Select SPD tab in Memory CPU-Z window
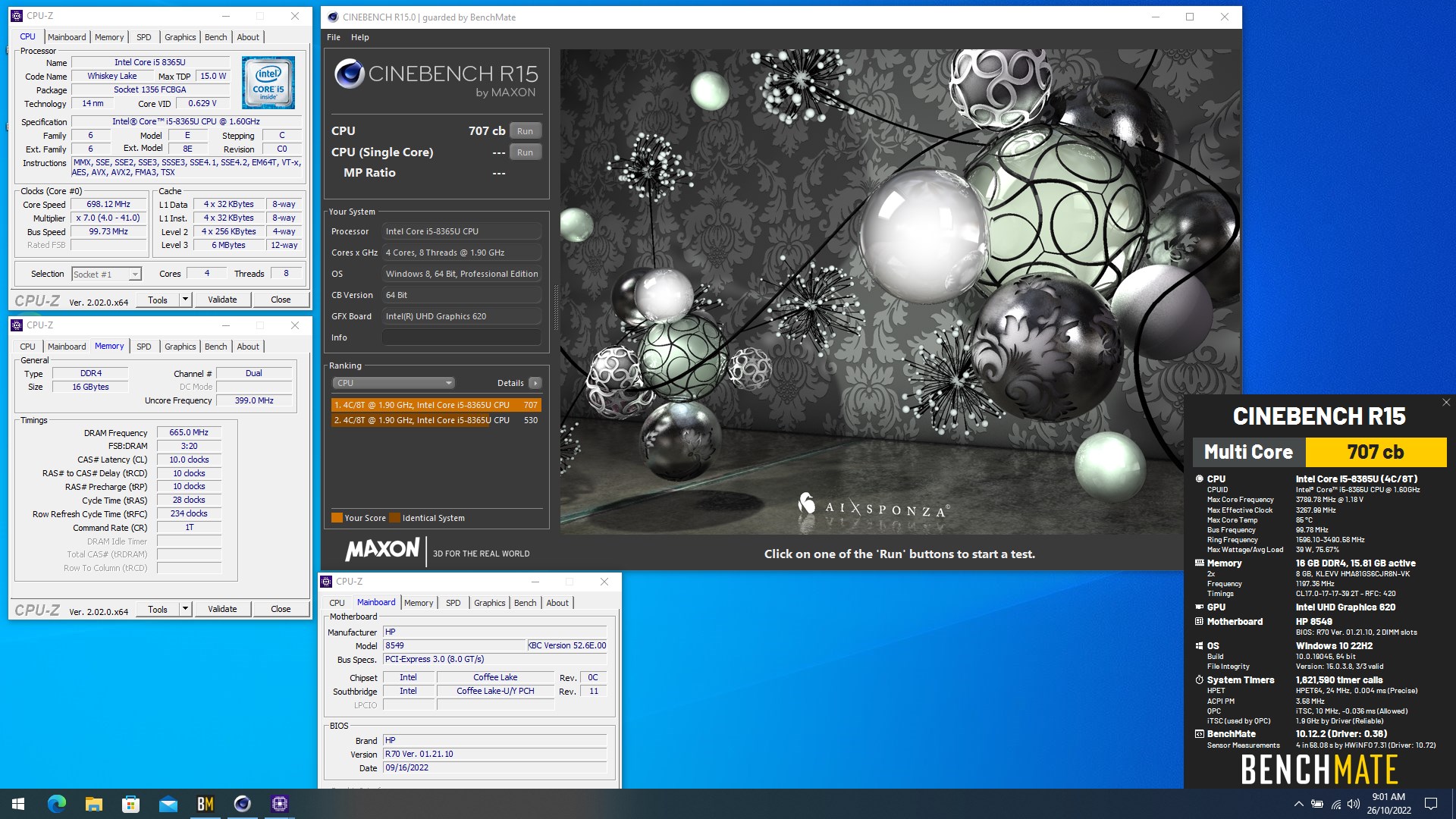The width and height of the screenshot is (1456, 819). 144,347
